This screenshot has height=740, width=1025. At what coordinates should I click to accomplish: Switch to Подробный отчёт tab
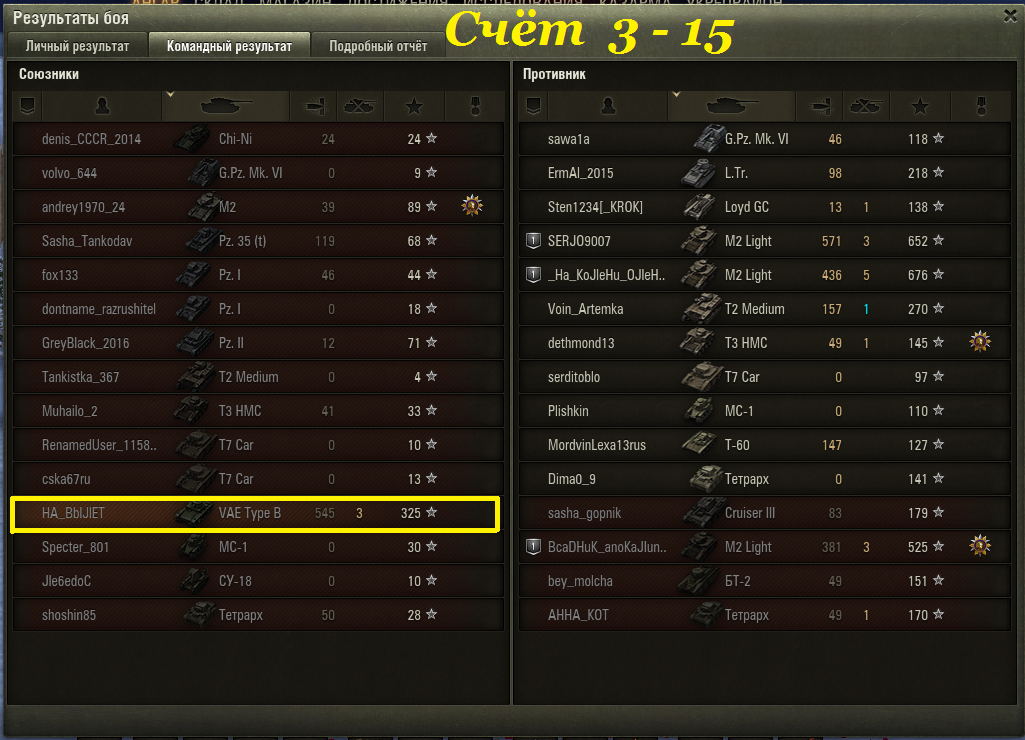tap(378, 46)
